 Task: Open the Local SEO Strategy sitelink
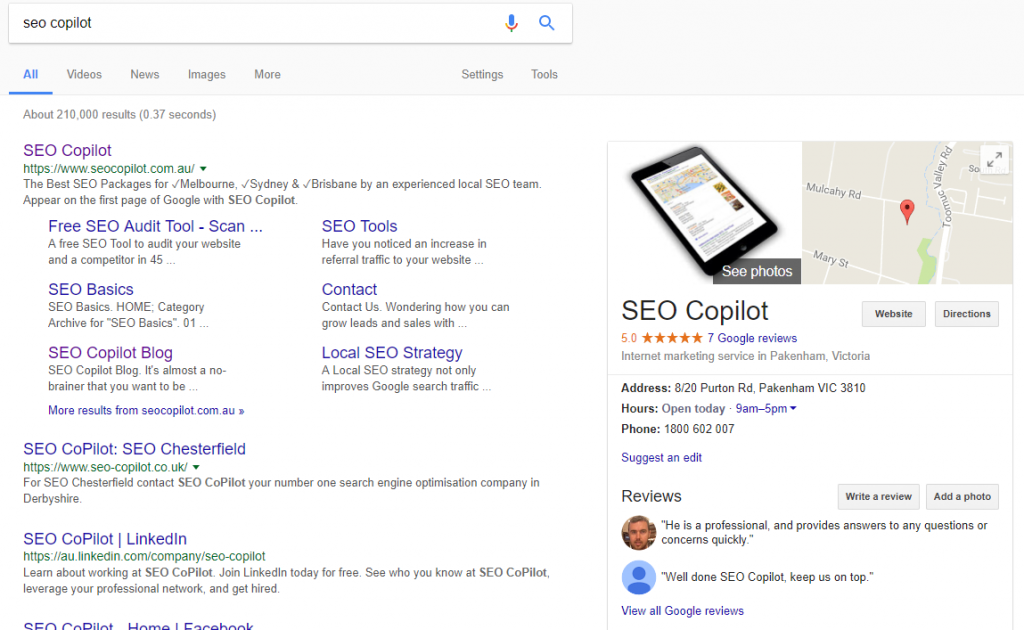tap(392, 353)
